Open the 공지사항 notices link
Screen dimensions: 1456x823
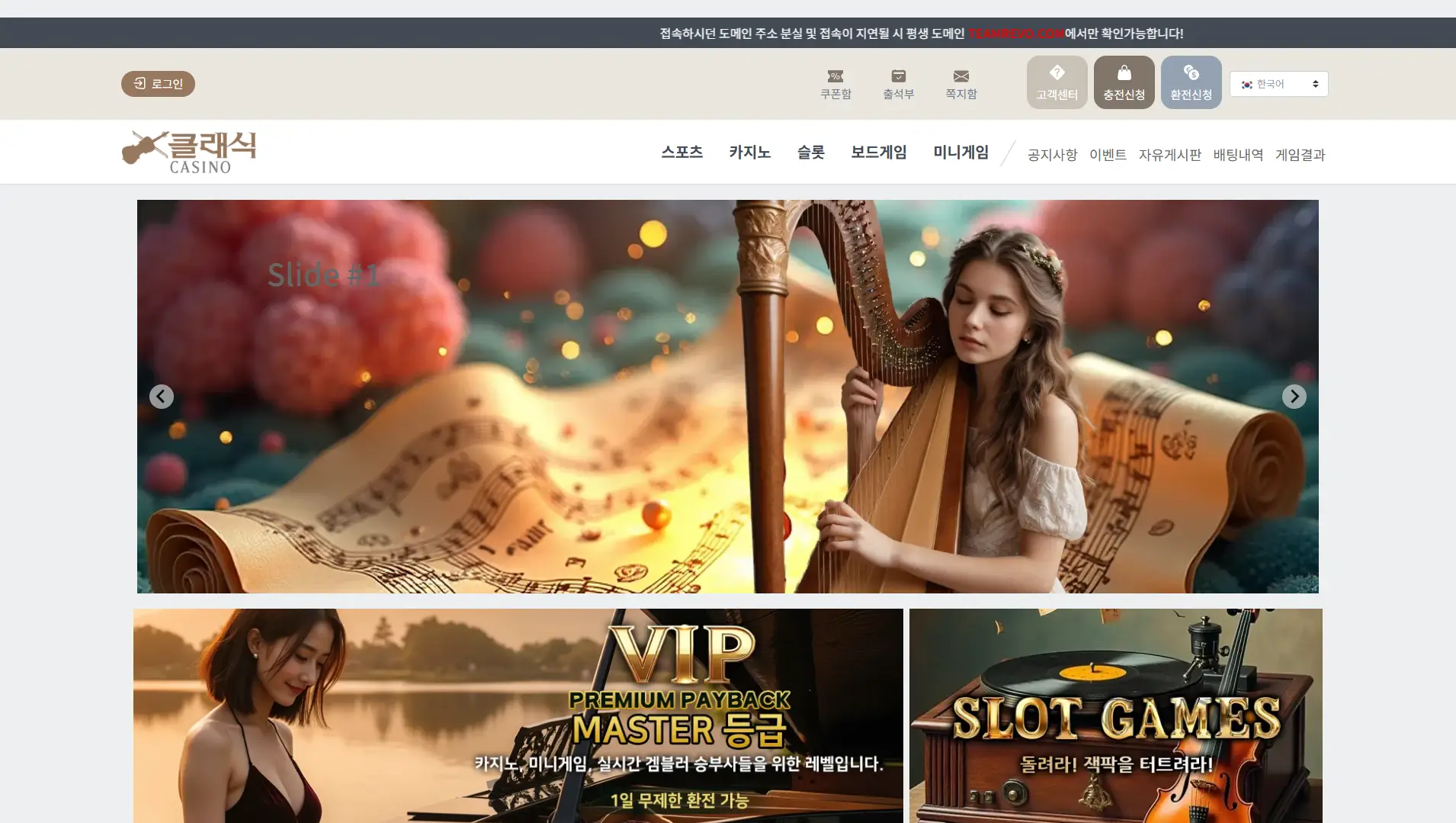pos(1052,155)
